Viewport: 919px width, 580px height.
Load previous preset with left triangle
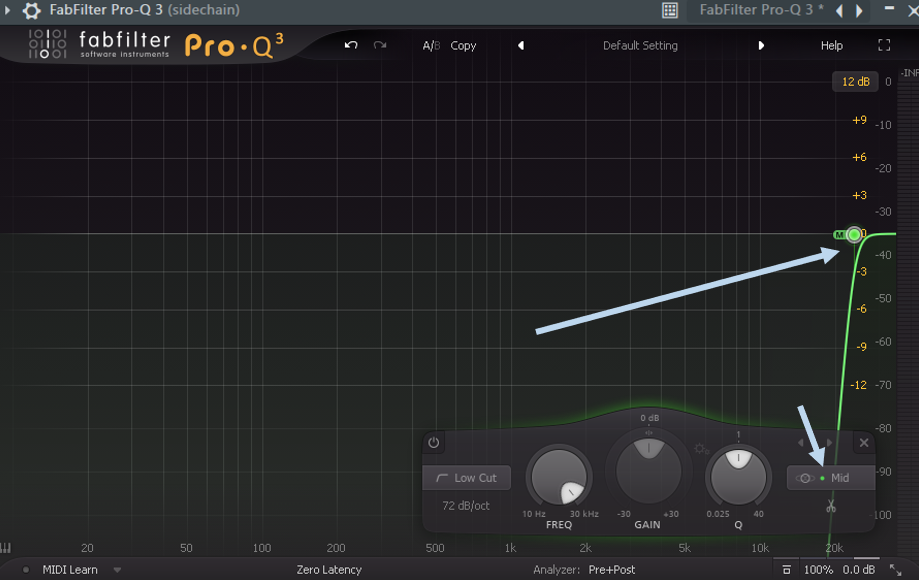[521, 45]
